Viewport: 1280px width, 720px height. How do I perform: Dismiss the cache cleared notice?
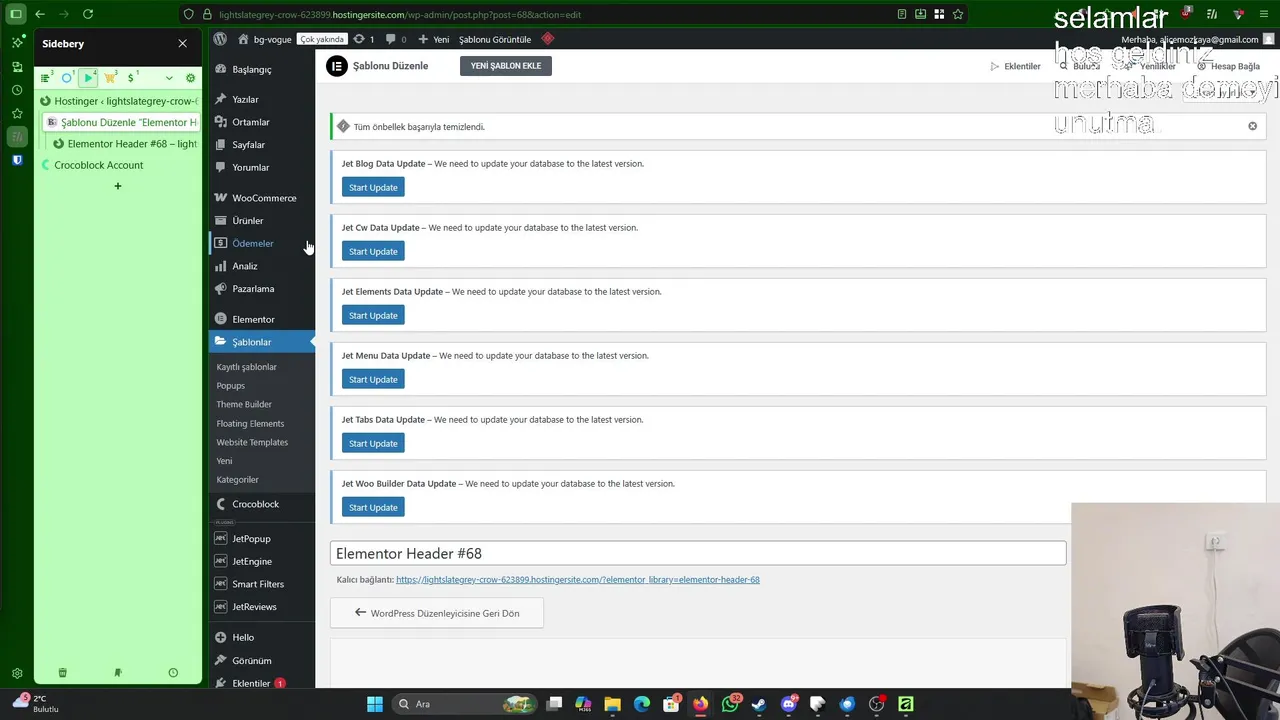pyautogui.click(x=1252, y=126)
